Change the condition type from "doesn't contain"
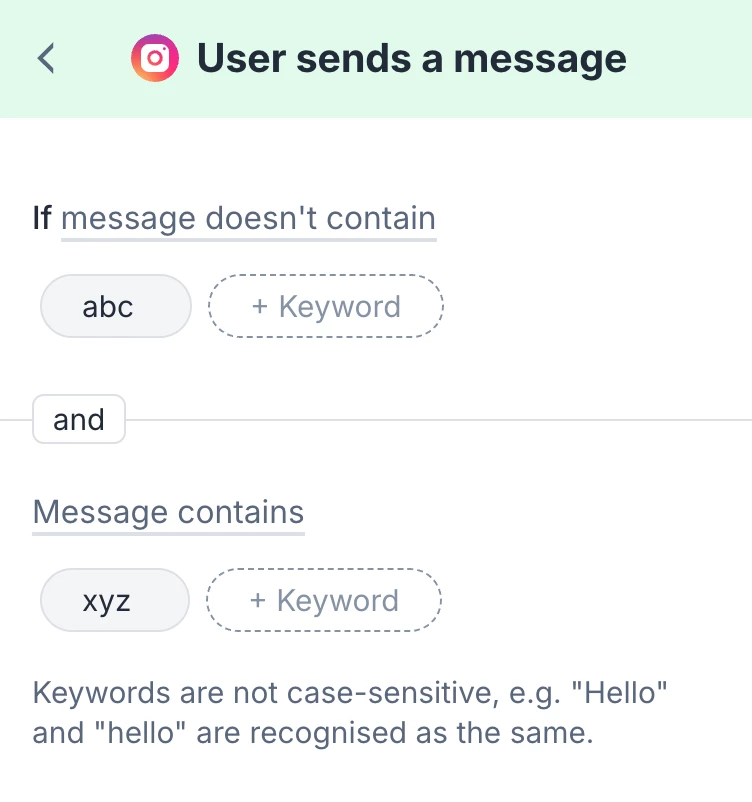The height and width of the screenshot is (802, 752). tap(248, 218)
